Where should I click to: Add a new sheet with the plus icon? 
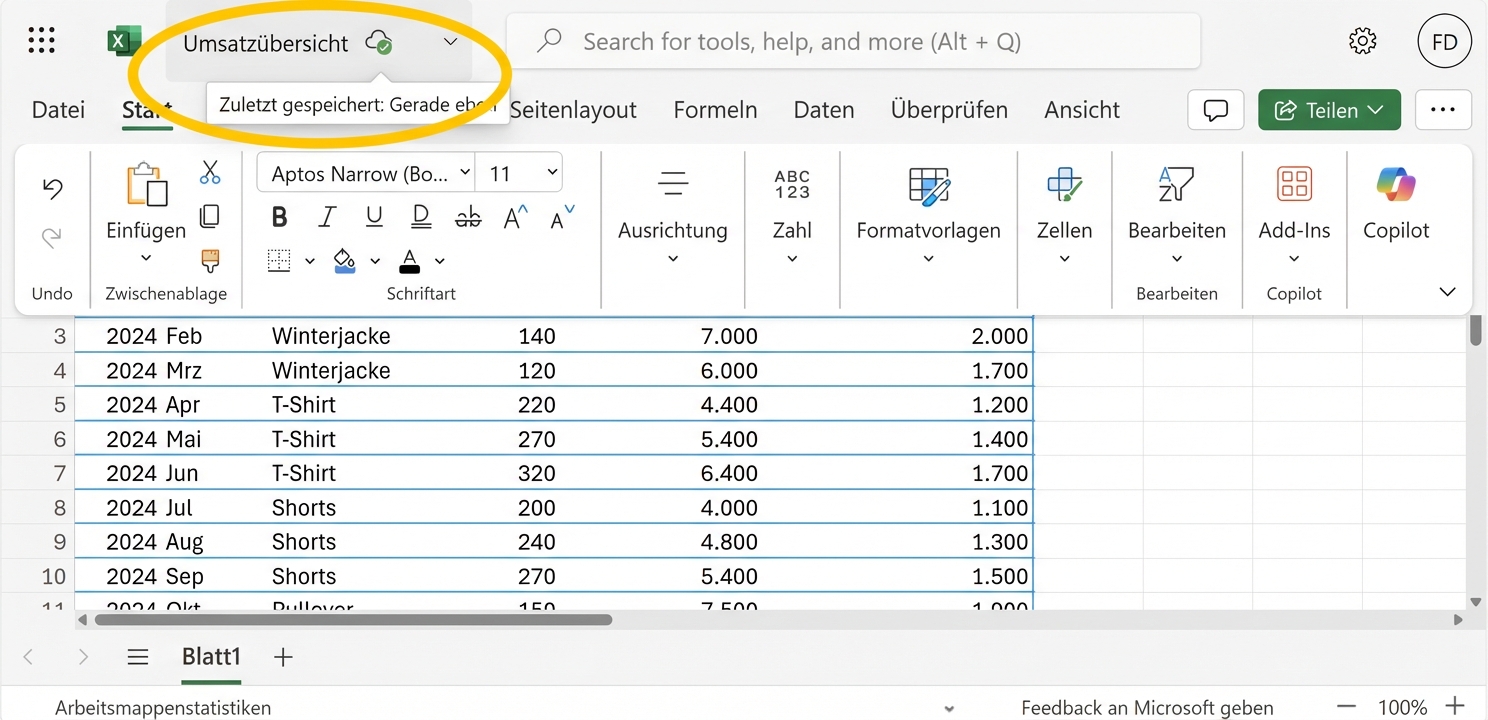[283, 657]
